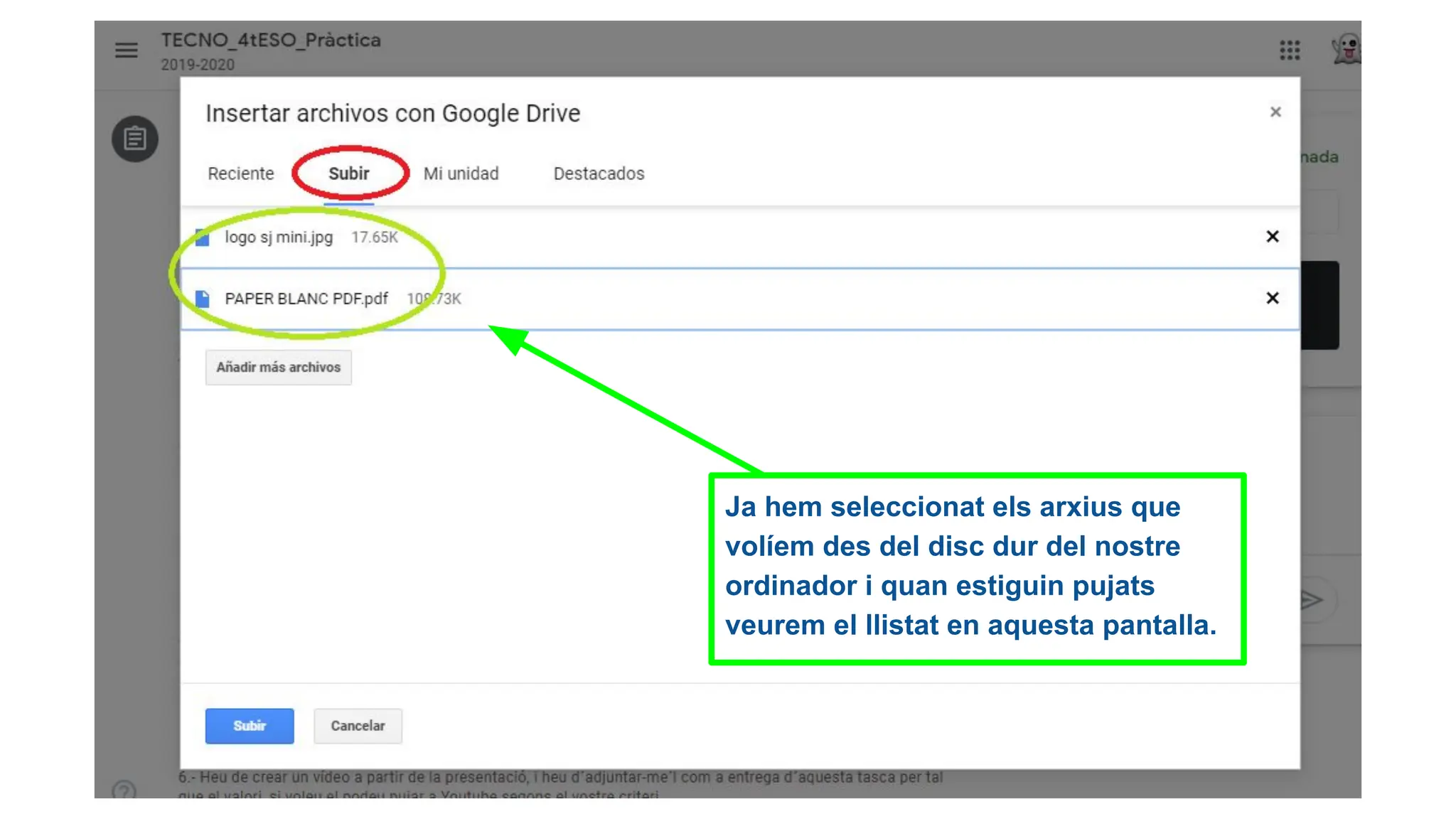Open the hamburger main menu

point(127,50)
